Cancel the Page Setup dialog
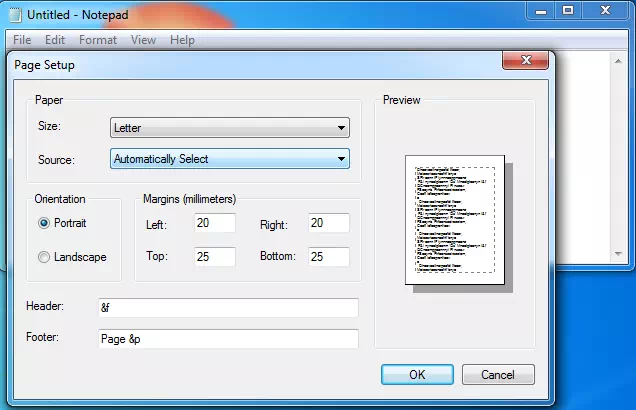This screenshot has width=636, height=410. tap(498, 374)
